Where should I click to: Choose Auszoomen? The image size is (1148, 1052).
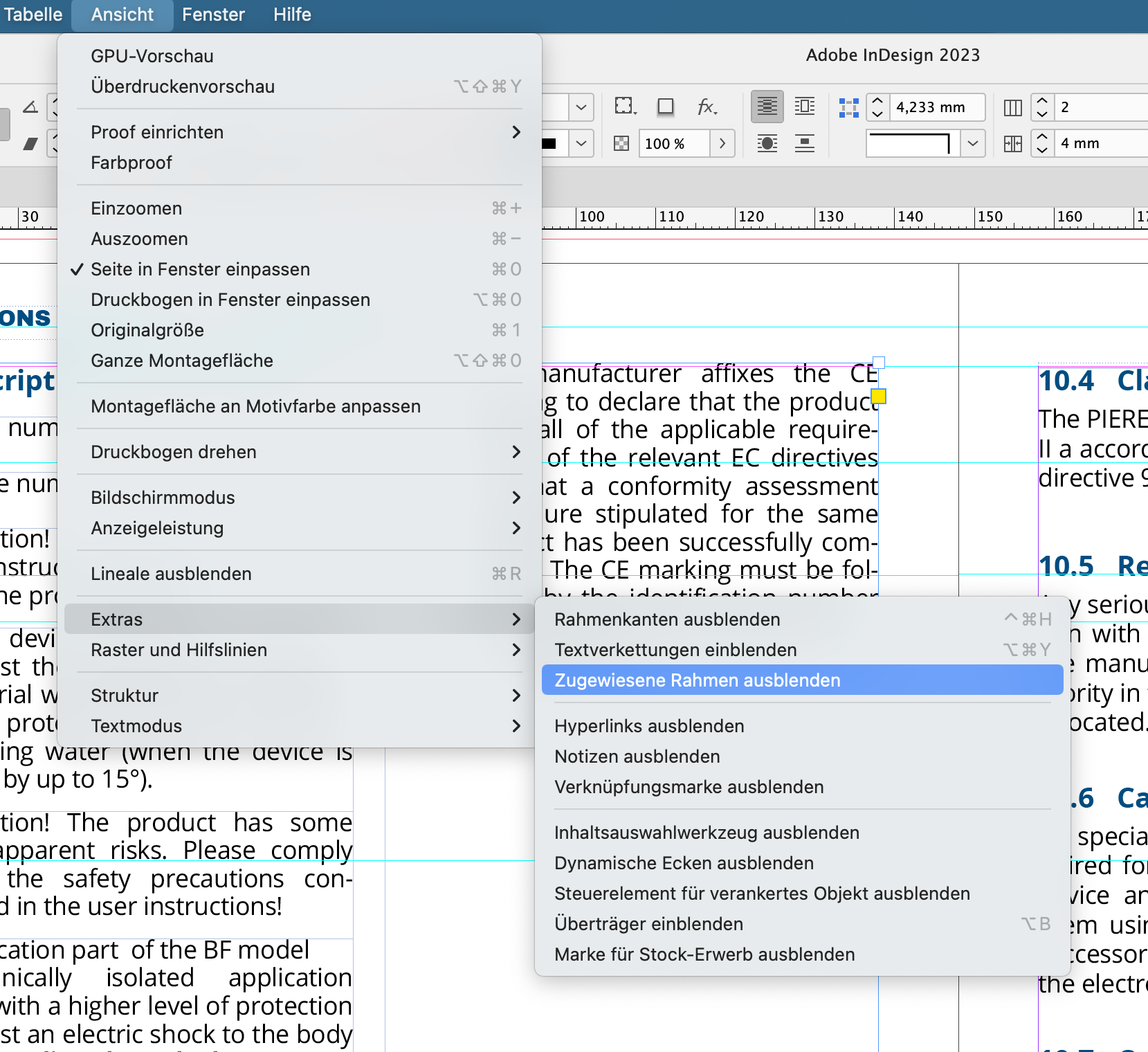(x=299, y=239)
